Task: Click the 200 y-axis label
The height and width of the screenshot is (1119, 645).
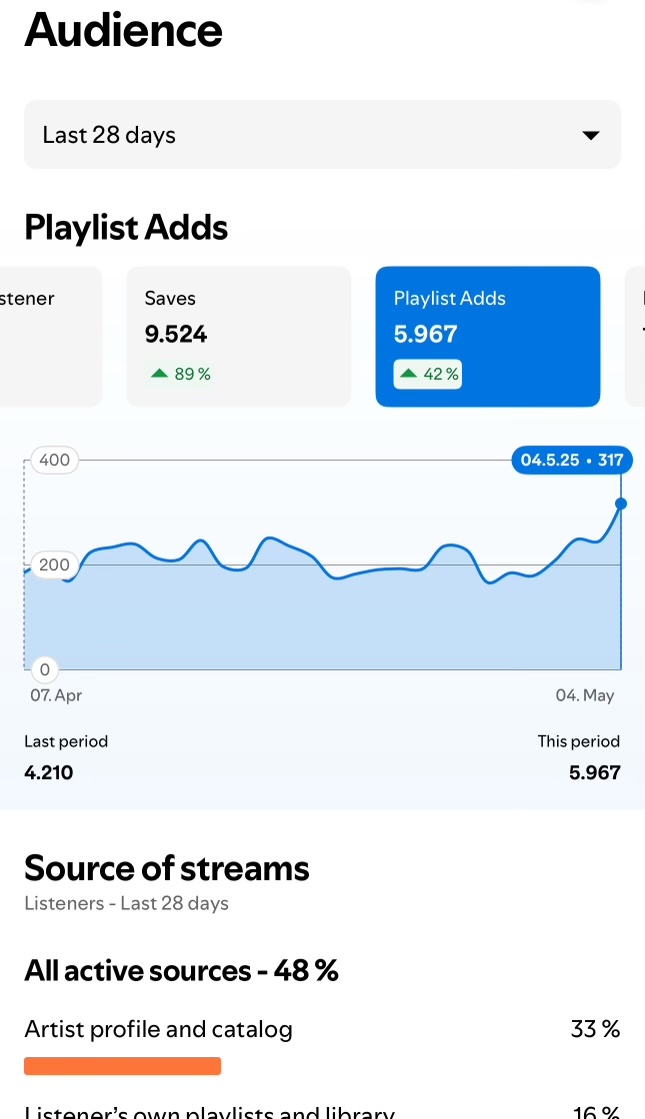Action: click(x=54, y=565)
